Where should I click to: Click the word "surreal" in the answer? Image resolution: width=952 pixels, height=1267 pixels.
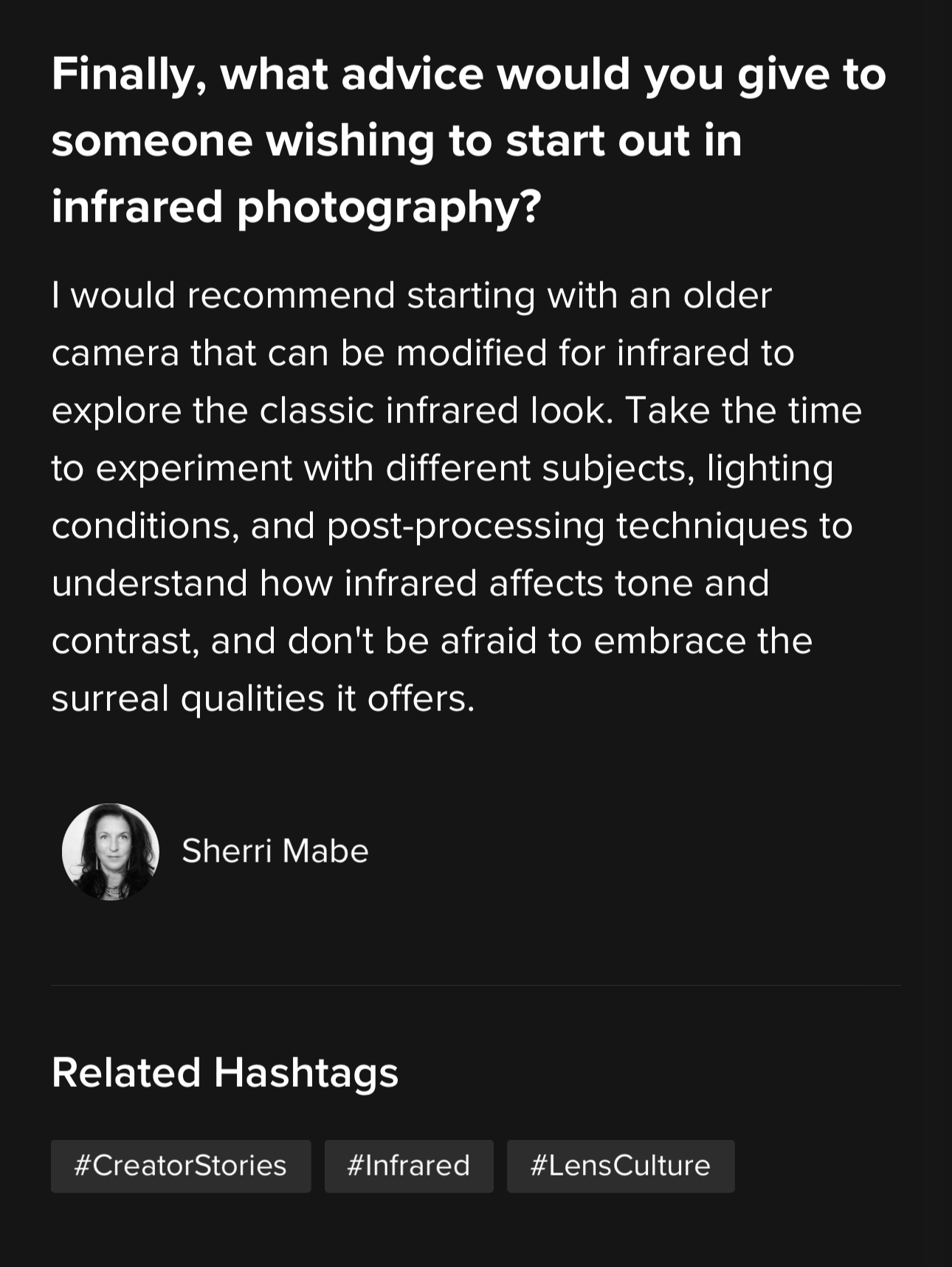pyautogui.click(x=111, y=698)
